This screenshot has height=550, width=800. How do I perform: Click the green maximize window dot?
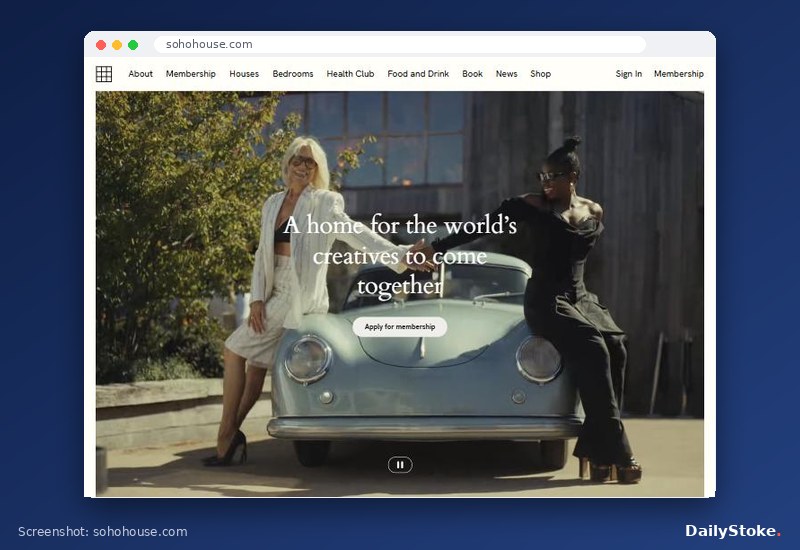(133, 45)
